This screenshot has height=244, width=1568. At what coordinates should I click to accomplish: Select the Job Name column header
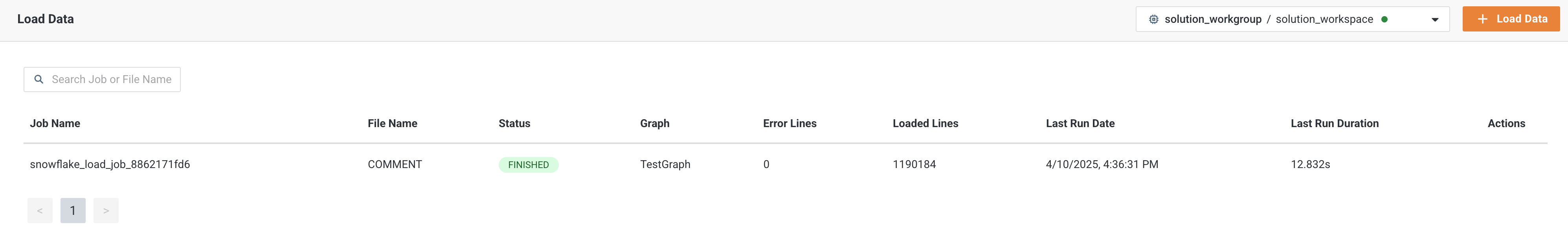tap(55, 123)
